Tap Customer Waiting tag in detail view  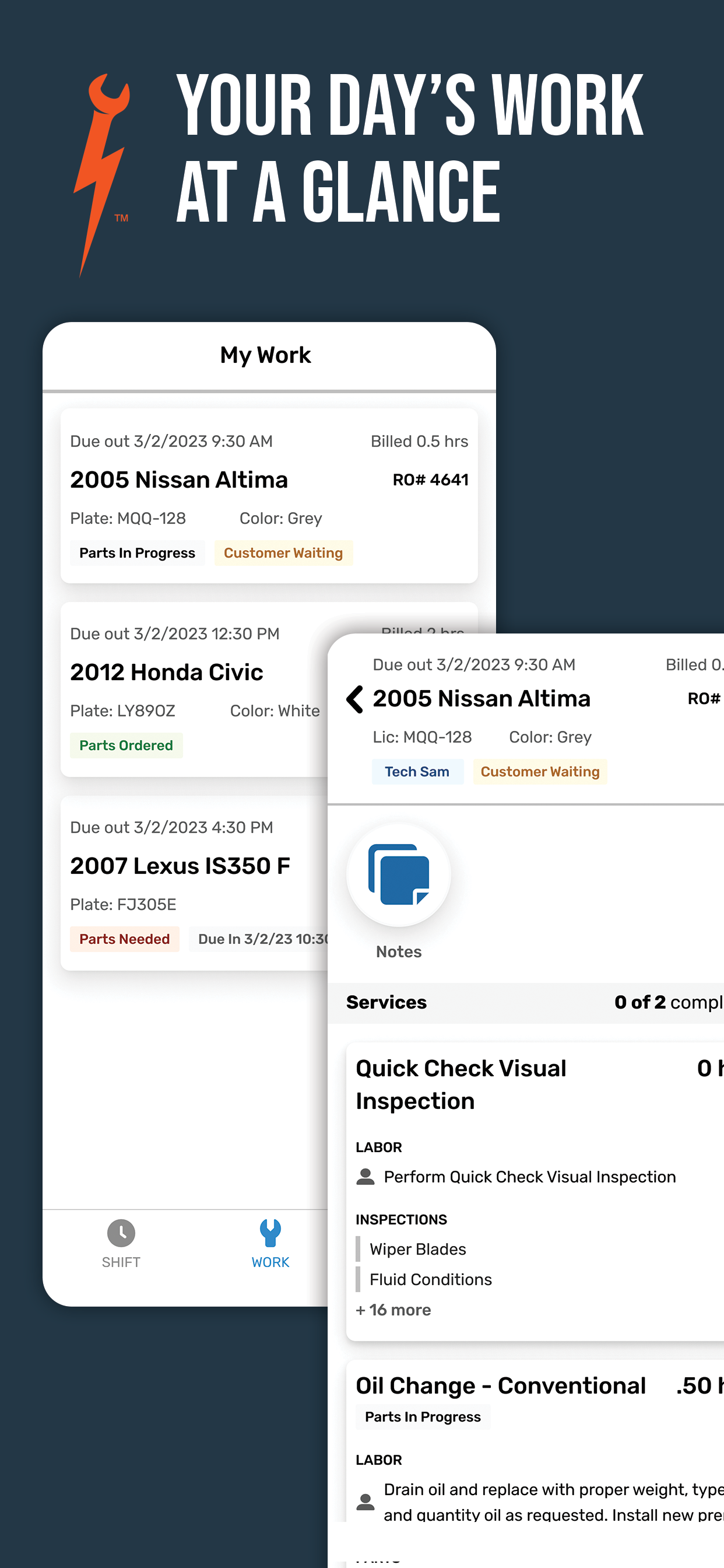540,771
